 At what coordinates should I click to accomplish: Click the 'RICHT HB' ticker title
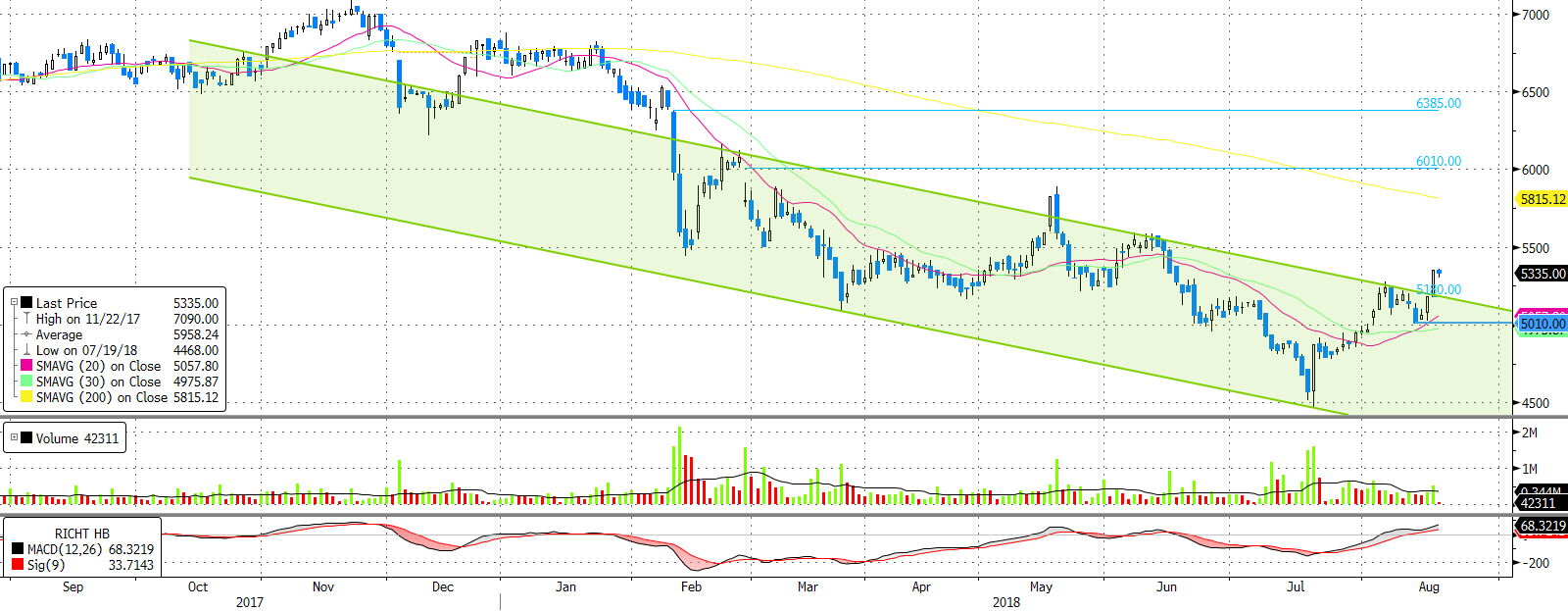(x=82, y=534)
